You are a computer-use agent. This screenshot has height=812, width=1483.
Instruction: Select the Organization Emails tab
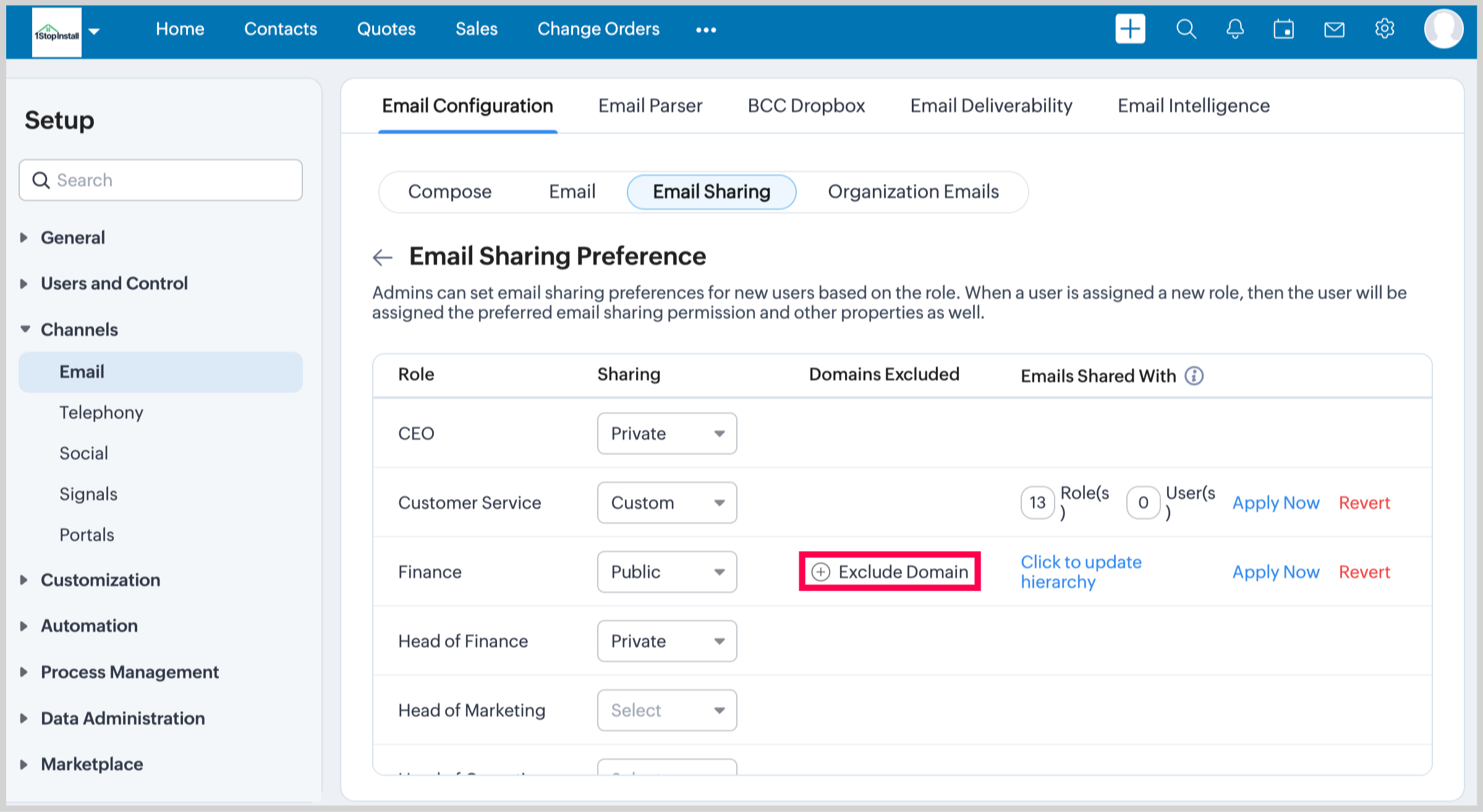coord(912,192)
